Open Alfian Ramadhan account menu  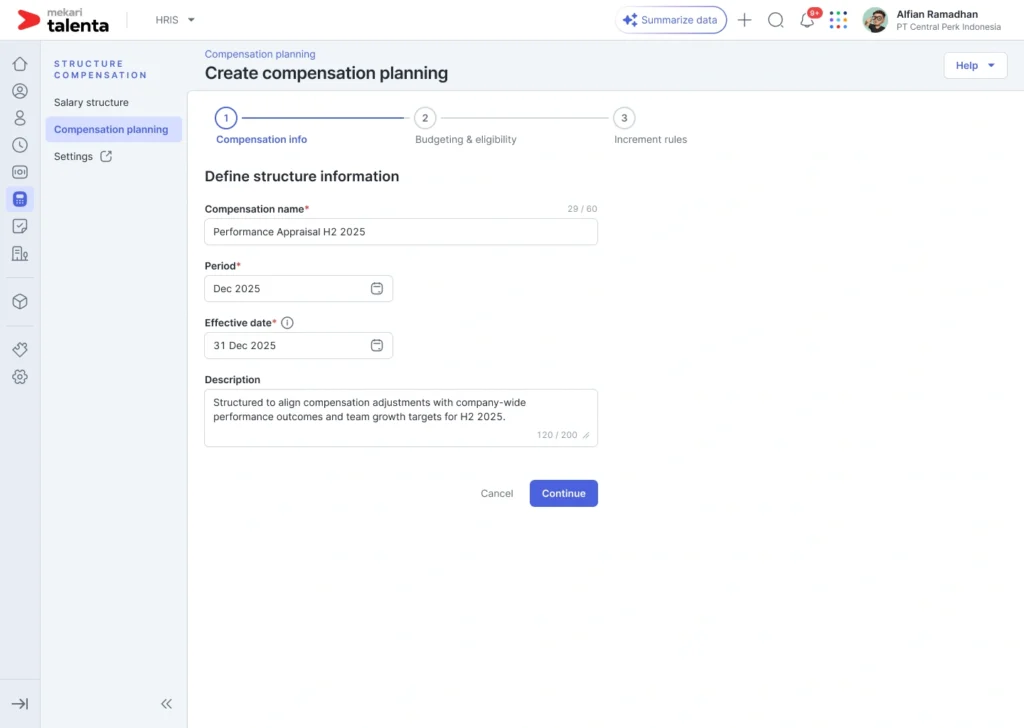(x=932, y=20)
